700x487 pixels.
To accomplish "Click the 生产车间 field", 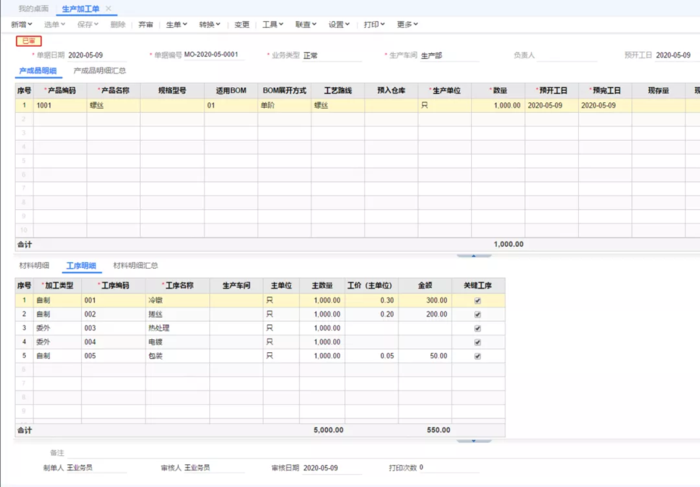I will tap(450, 55).
